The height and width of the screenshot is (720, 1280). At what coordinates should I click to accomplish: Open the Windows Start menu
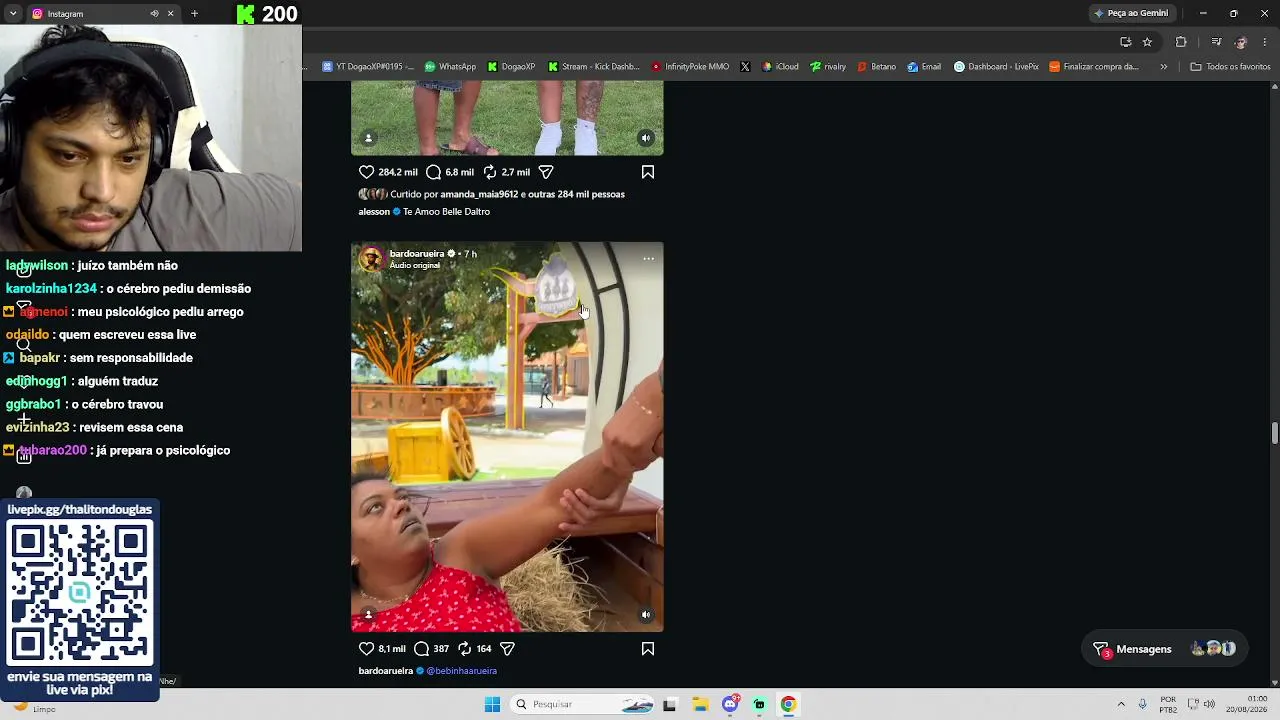pyautogui.click(x=492, y=704)
